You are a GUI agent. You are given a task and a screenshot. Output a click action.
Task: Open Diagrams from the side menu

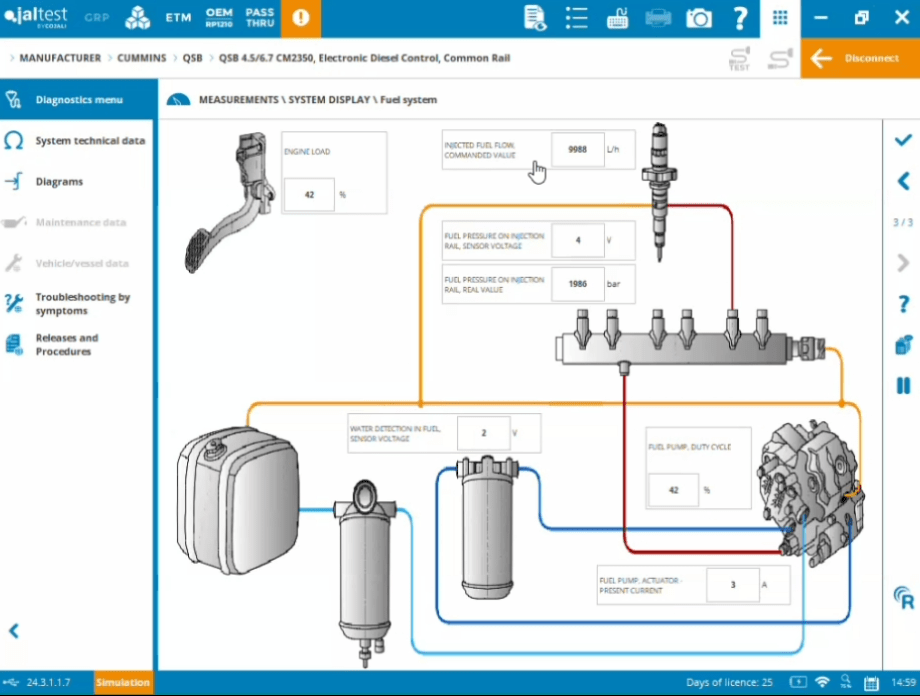[59, 182]
